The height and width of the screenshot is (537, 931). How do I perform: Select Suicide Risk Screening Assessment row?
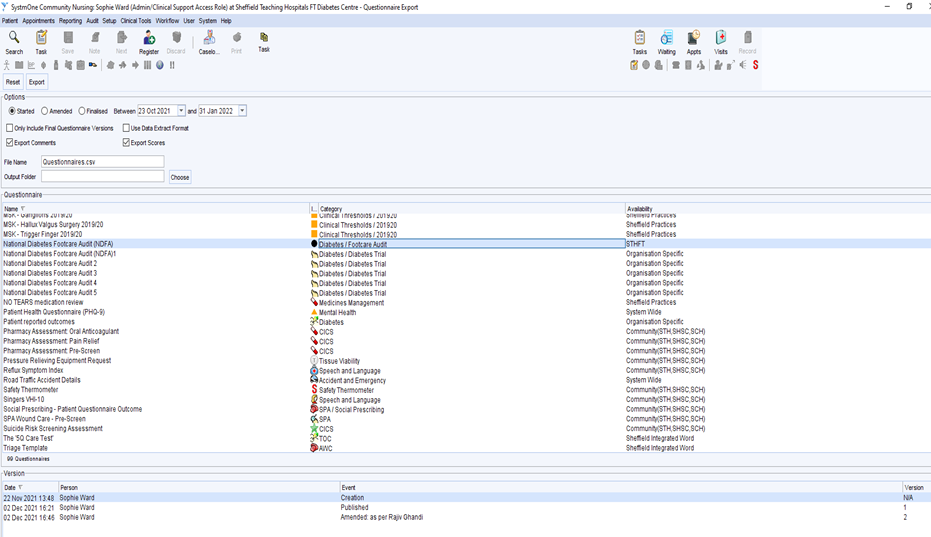point(466,428)
